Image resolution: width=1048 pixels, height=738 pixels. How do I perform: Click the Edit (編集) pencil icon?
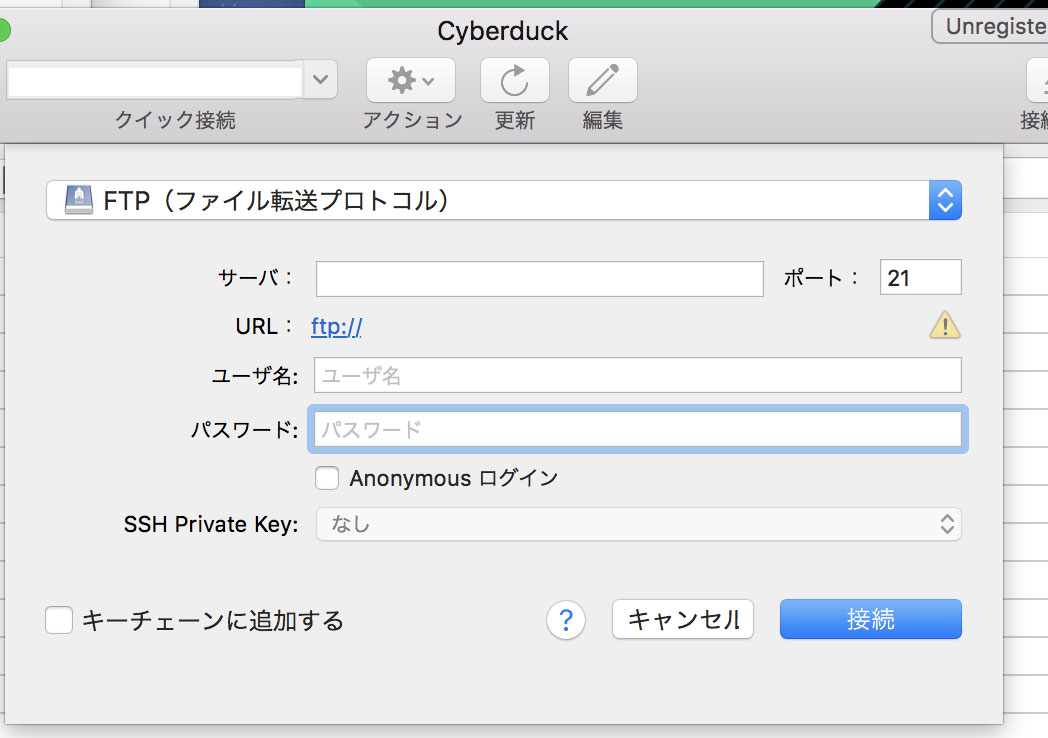point(602,80)
